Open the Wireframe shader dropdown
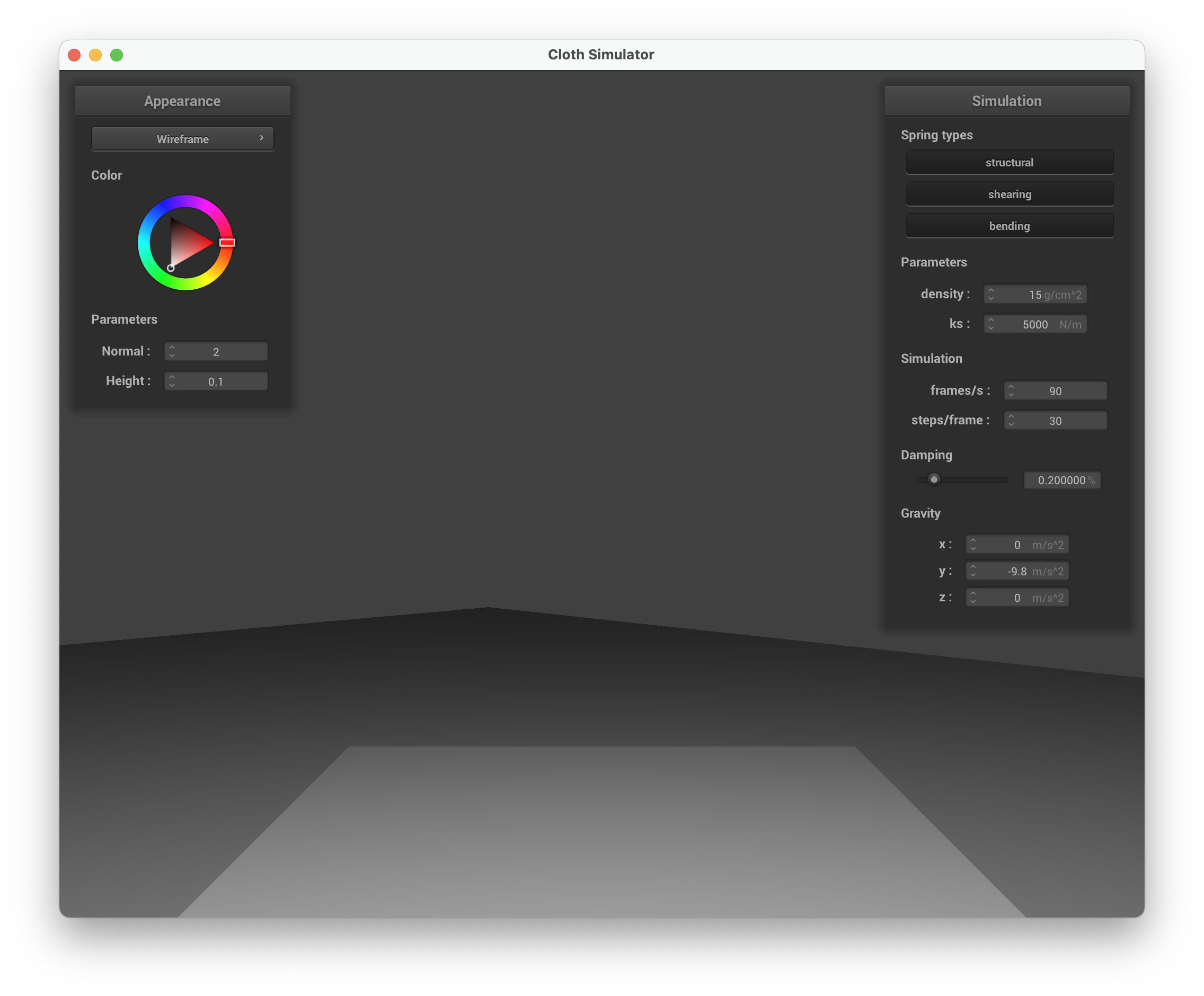Image resolution: width=1204 pixels, height=996 pixels. point(182,139)
